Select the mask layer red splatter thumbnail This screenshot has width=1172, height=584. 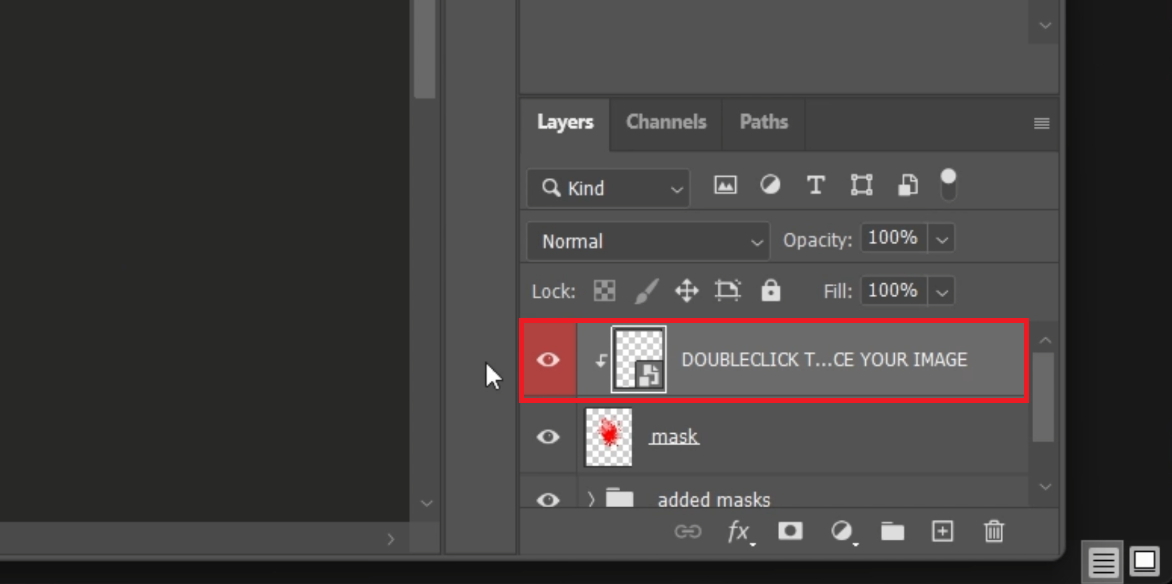[608, 437]
